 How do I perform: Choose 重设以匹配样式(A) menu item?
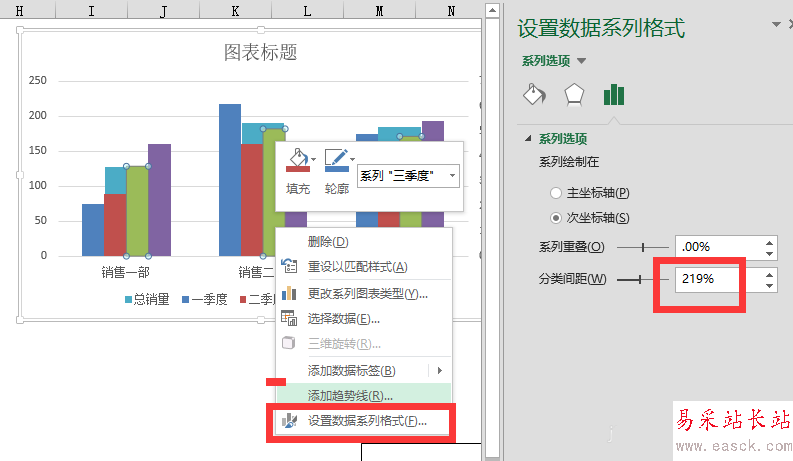[x=364, y=266]
